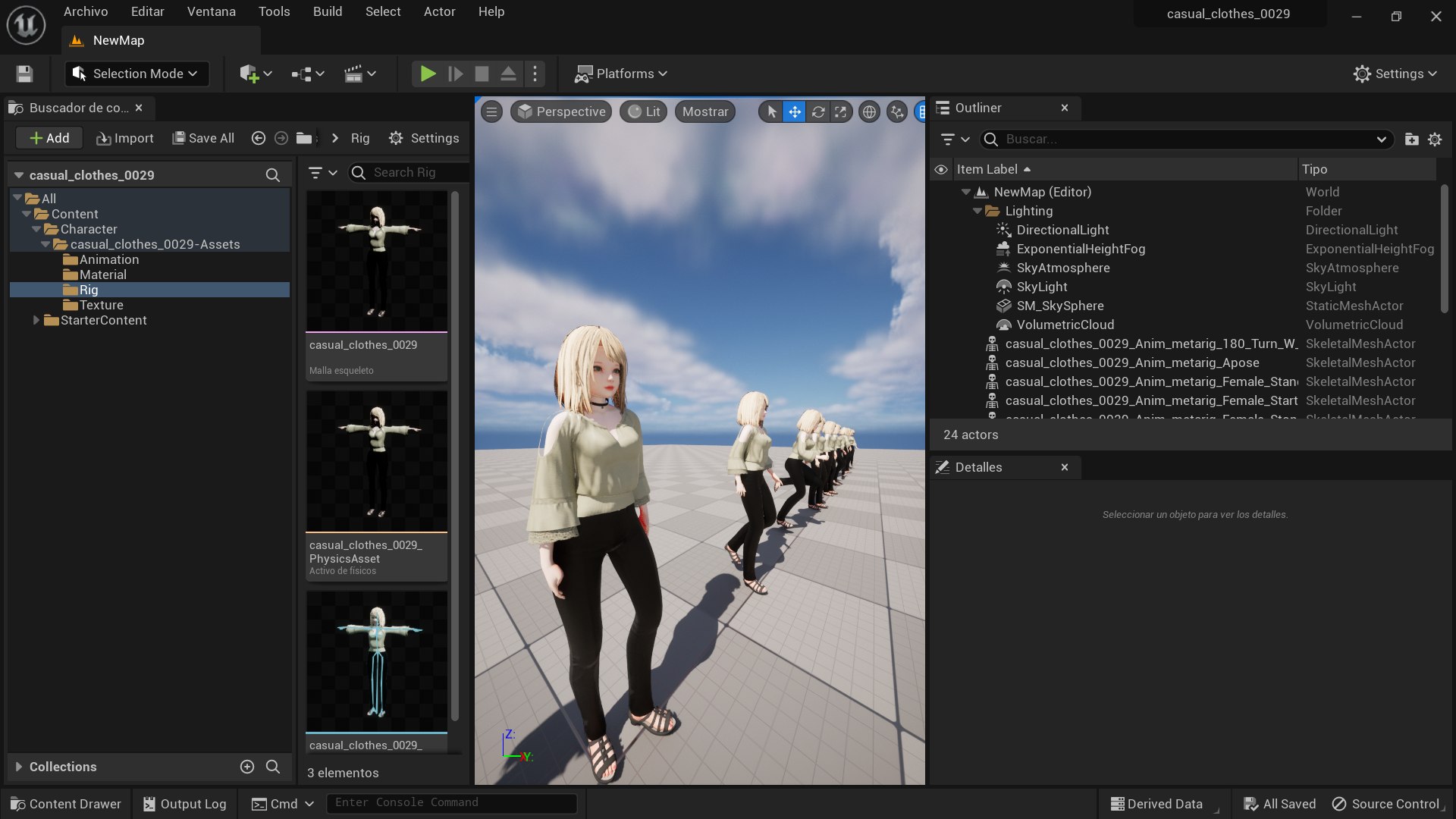Open the Content Drawer
The width and height of the screenshot is (1456, 819).
pyautogui.click(x=66, y=804)
